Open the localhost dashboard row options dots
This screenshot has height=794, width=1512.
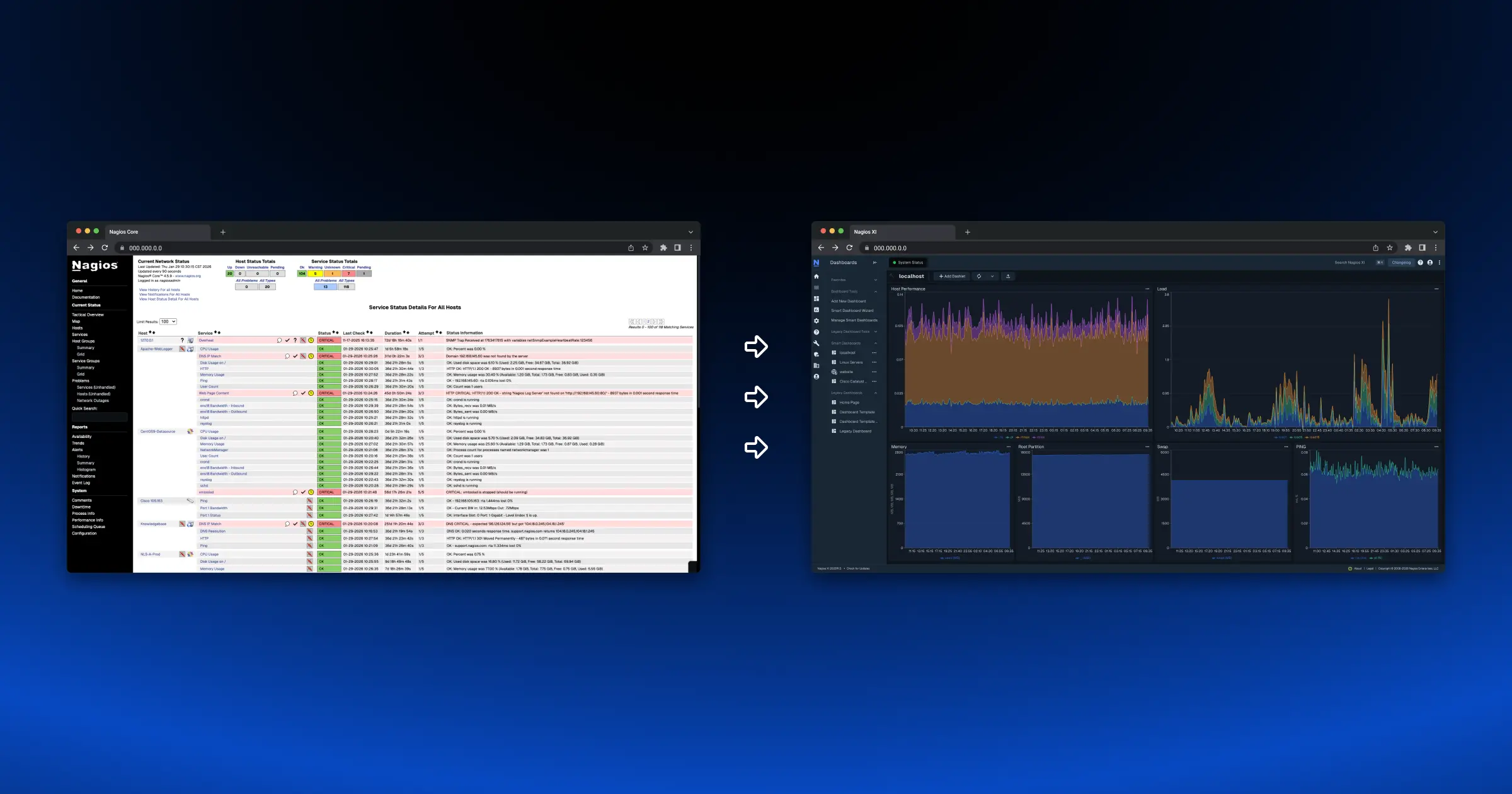[x=874, y=353]
